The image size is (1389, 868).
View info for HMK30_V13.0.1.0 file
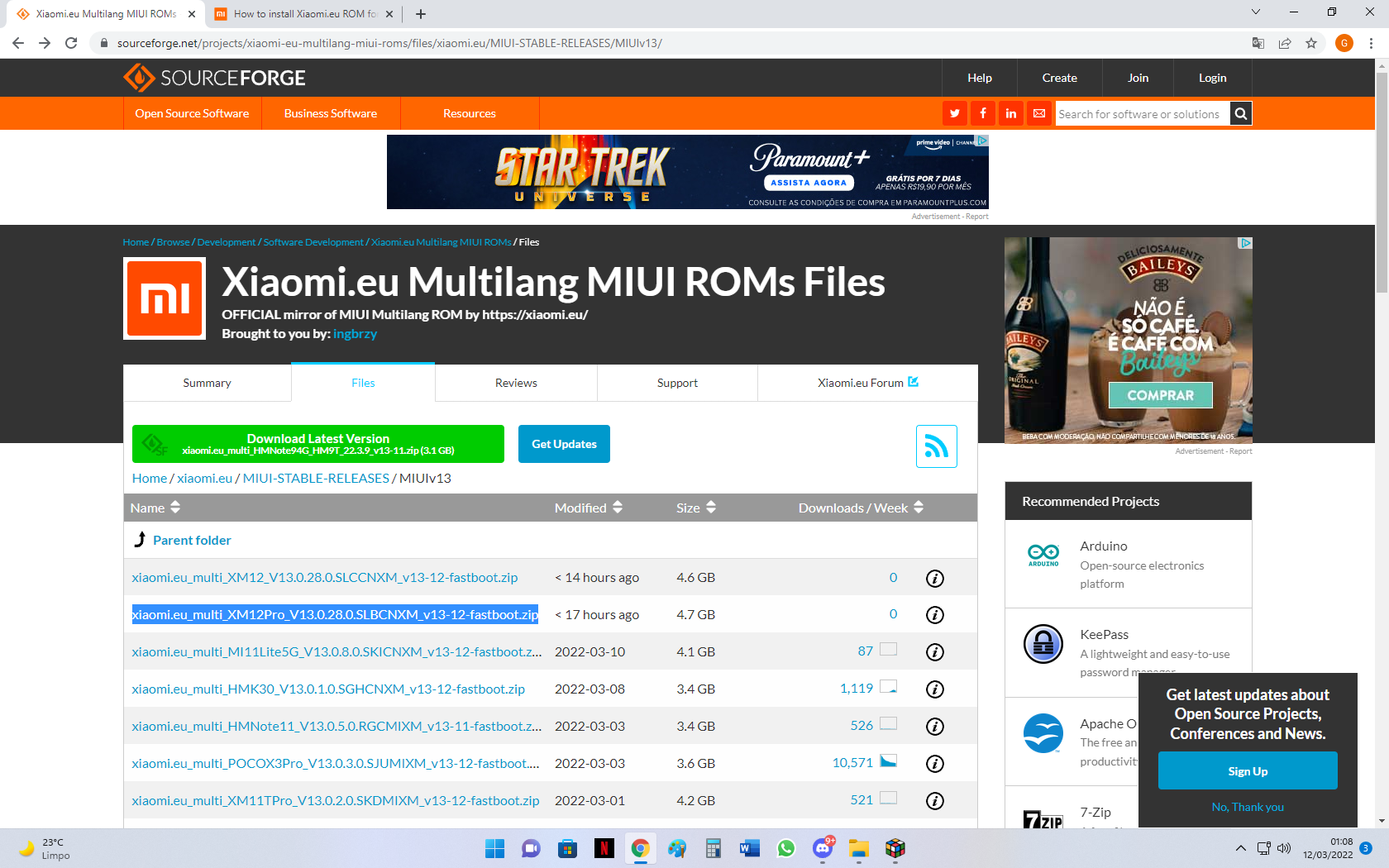935,689
